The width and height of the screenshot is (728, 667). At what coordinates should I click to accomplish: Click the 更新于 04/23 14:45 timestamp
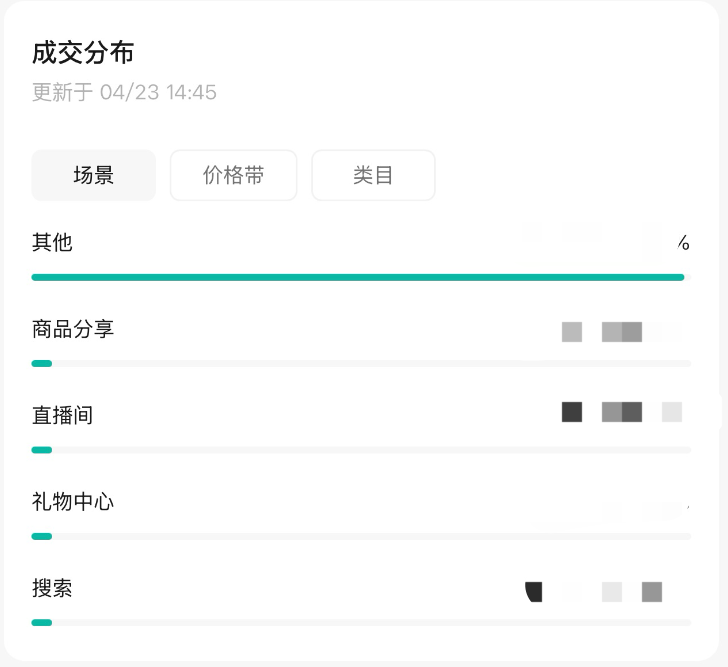point(124,93)
